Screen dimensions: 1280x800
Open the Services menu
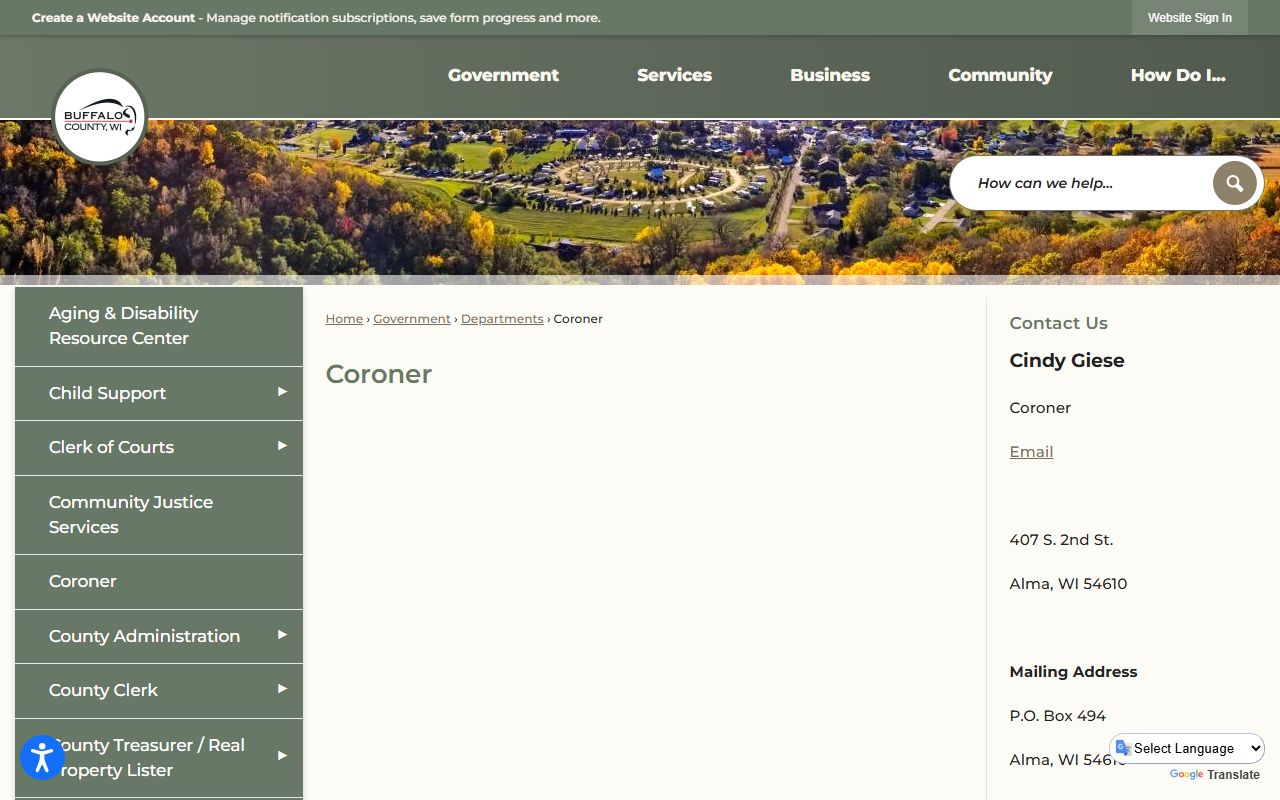tap(674, 75)
